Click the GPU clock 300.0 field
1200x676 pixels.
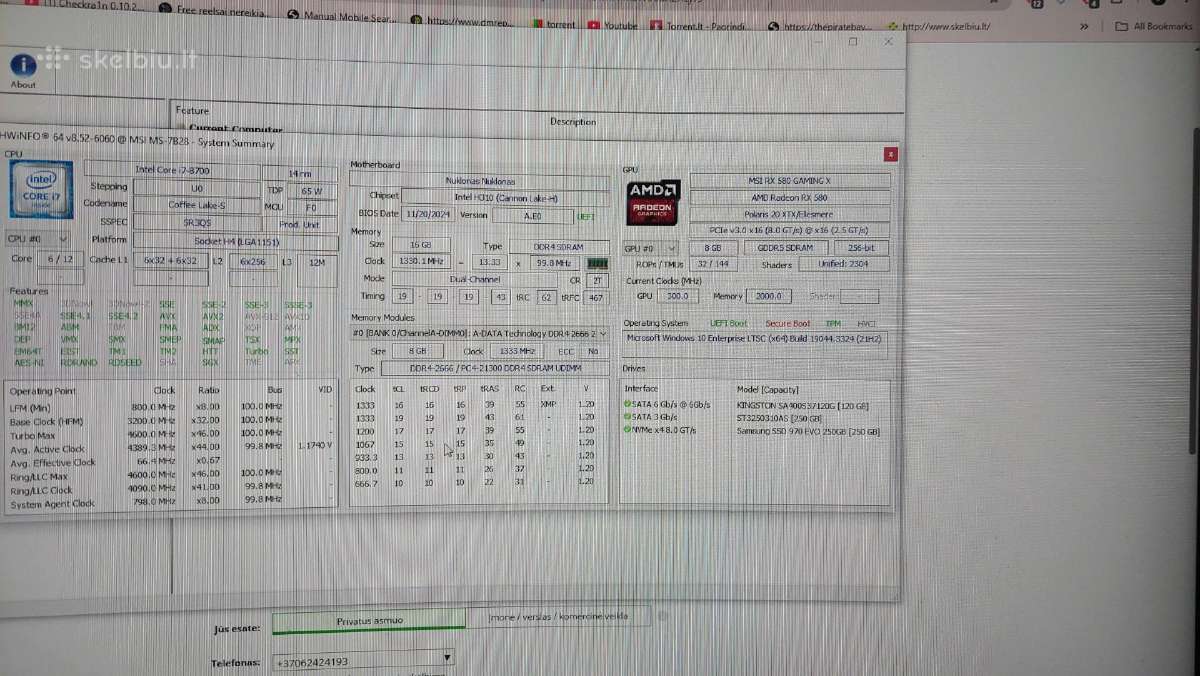(x=679, y=296)
